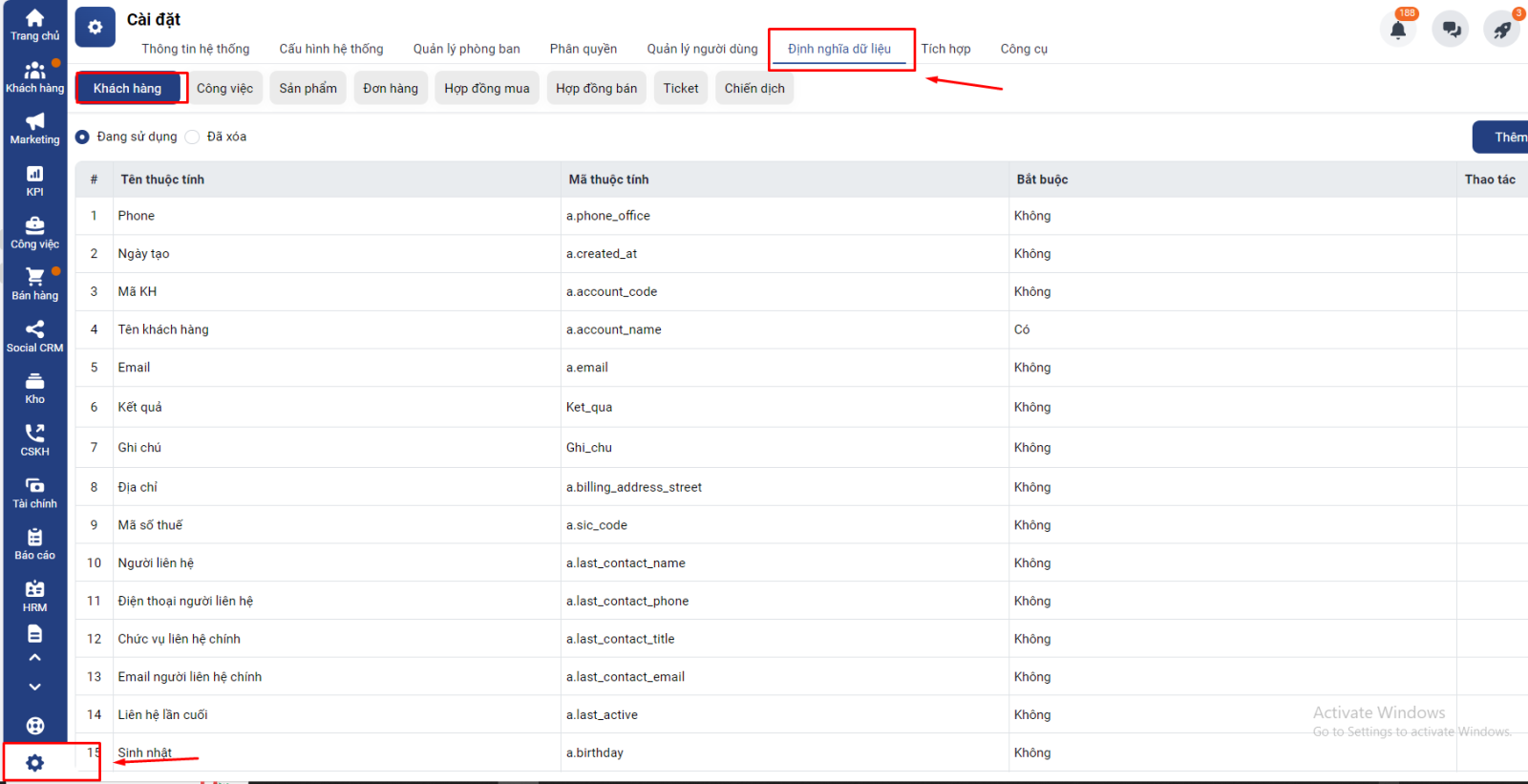
Task: Switch to Phân quyền tab
Action: [x=583, y=49]
